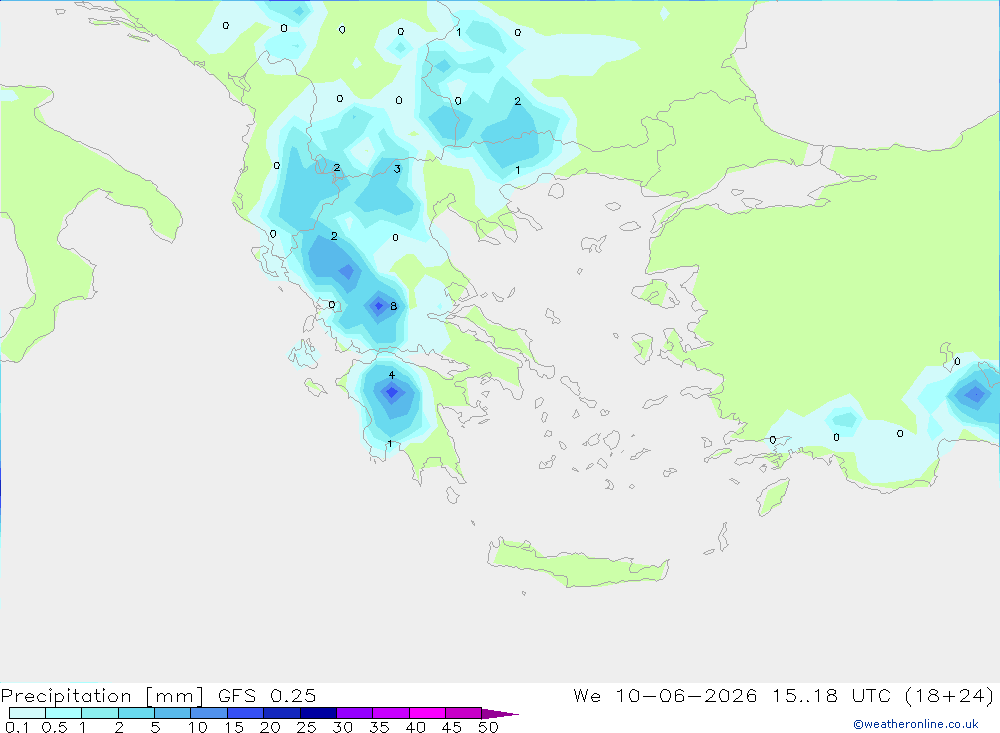Click the '25' legend scale label
Image resolution: width=1000 pixels, height=733 pixels.
click(x=306, y=727)
